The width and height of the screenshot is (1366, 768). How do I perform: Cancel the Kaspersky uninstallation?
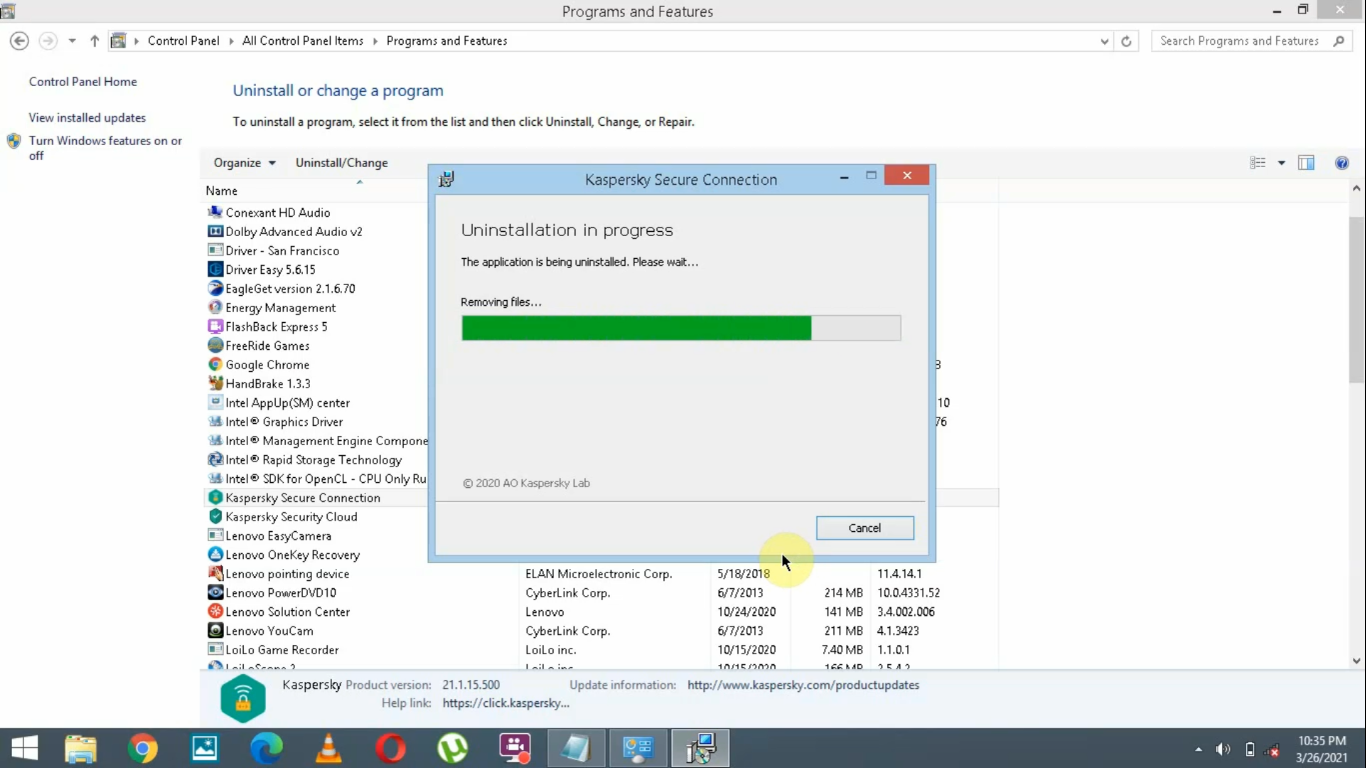(864, 527)
